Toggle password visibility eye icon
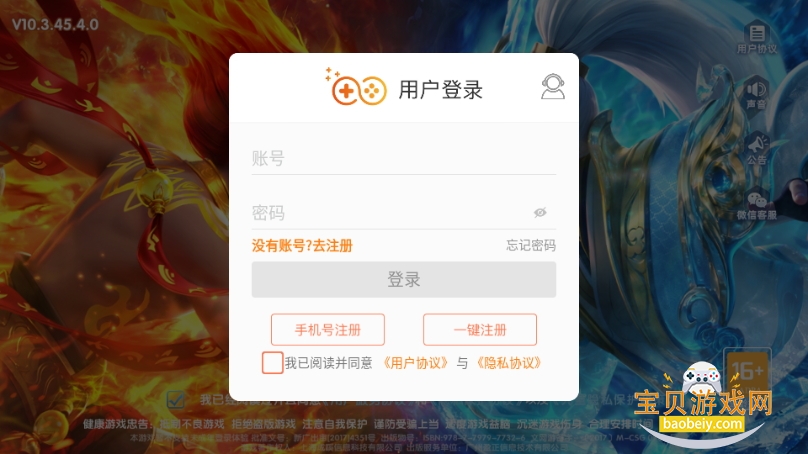The width and height of the screenshot is (808, 454). [x=540, y=212]
